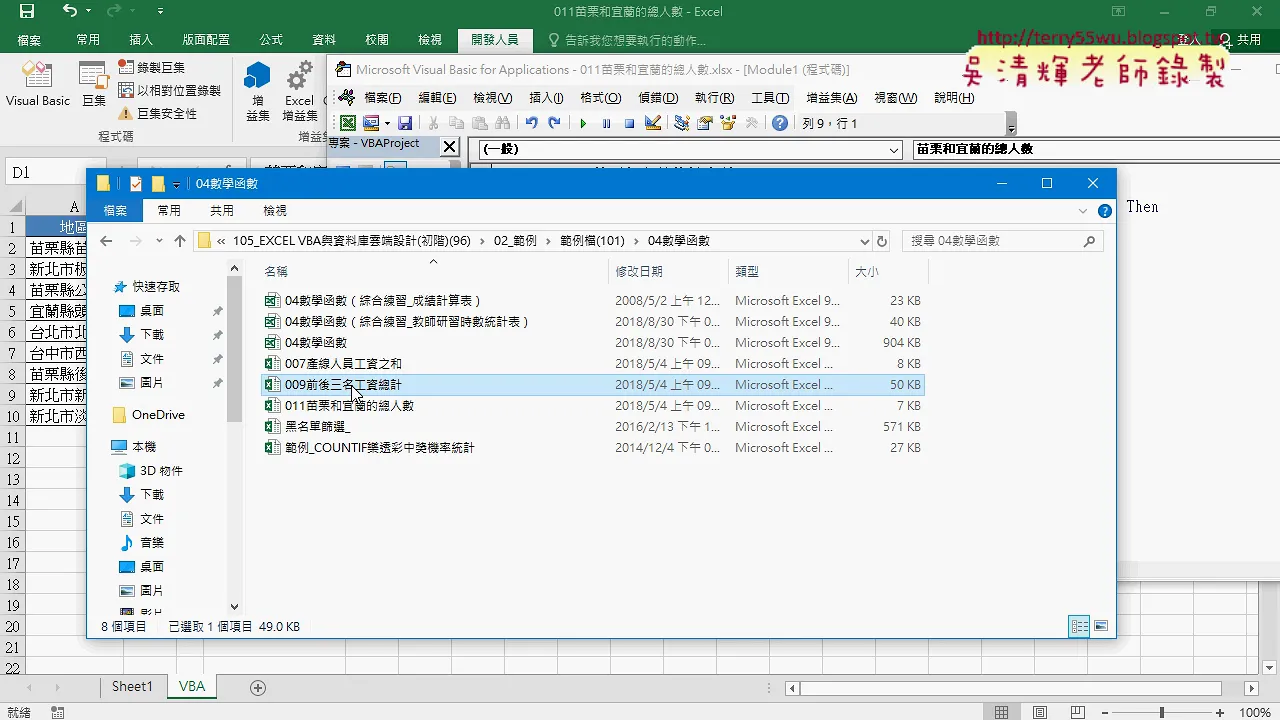
Task: Click 錄製巨集 record macro button
Action: 151,67
